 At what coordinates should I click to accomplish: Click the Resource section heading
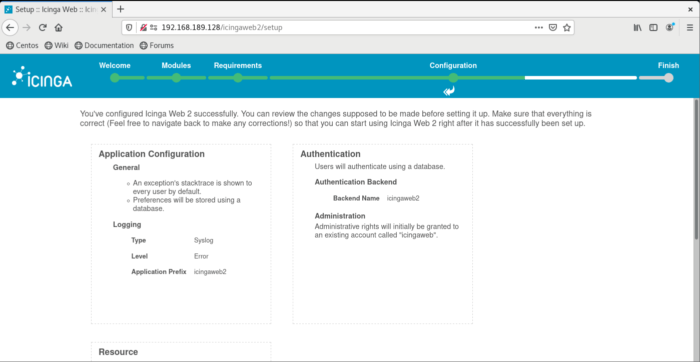pos(118,352)
